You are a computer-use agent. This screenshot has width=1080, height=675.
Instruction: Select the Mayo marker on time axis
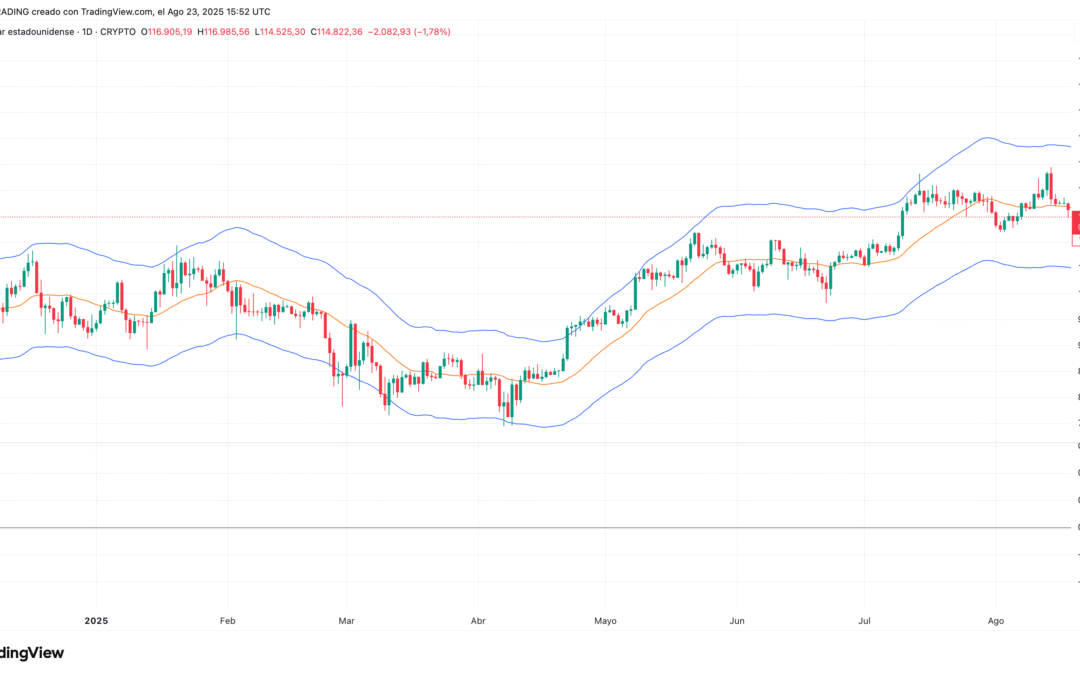click(x=606, y=621)
